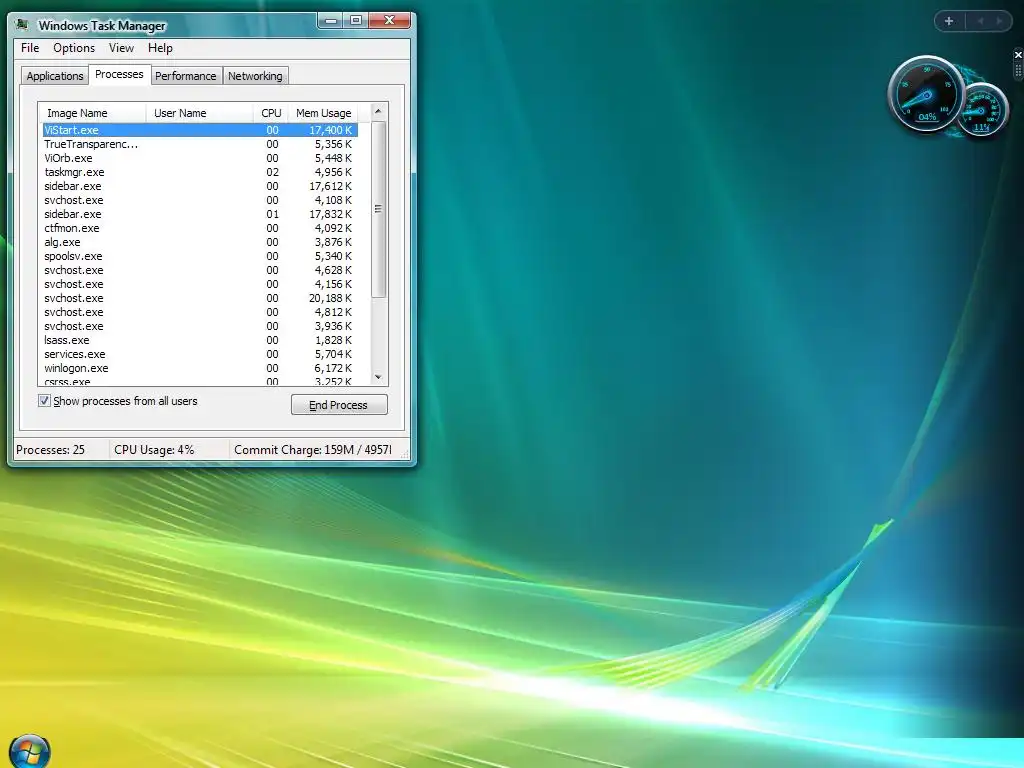This screenshot has width=1024, height=768.
Task: Open the Help menu
Action: (x=160, y=48)
